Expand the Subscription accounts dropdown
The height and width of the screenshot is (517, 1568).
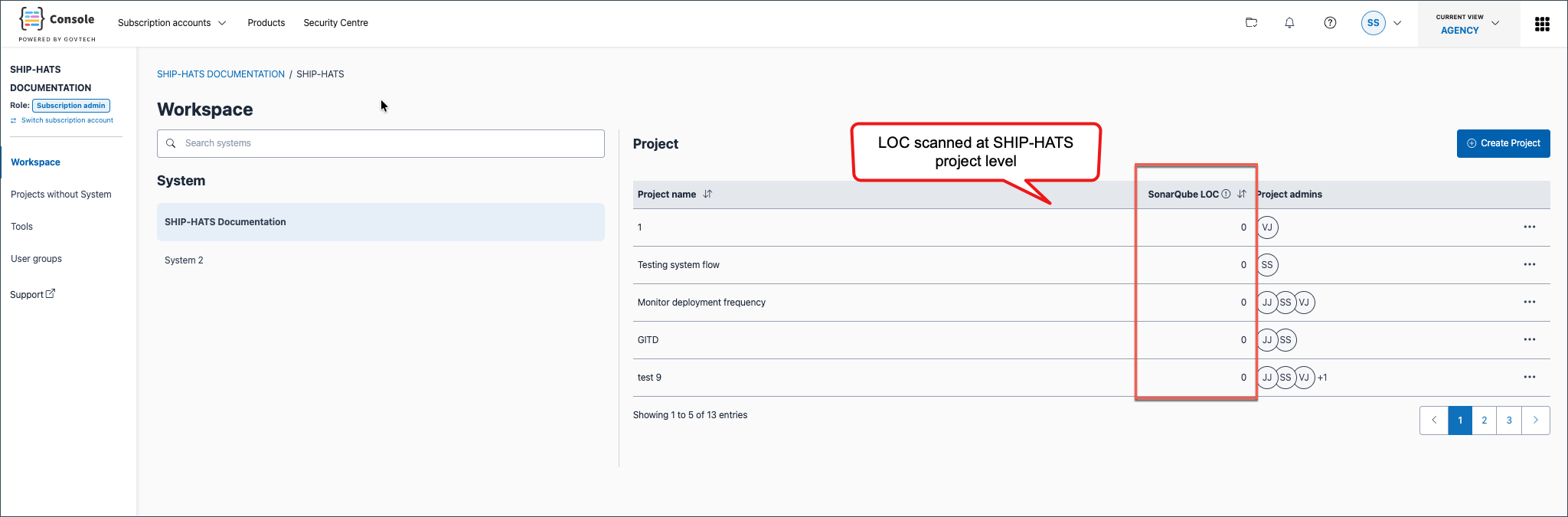tap(171, 23)
